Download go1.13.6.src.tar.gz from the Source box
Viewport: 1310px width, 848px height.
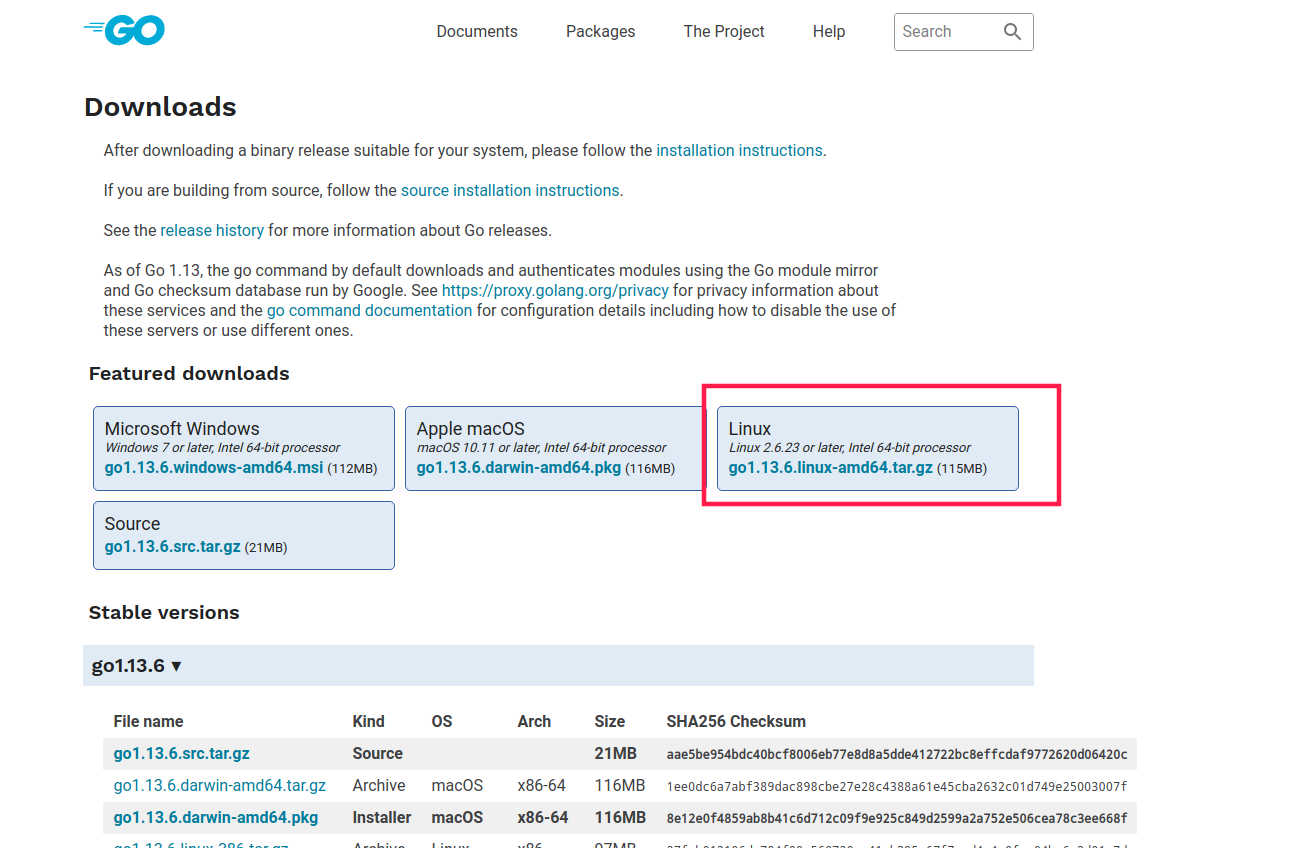(x=173, y=546)
